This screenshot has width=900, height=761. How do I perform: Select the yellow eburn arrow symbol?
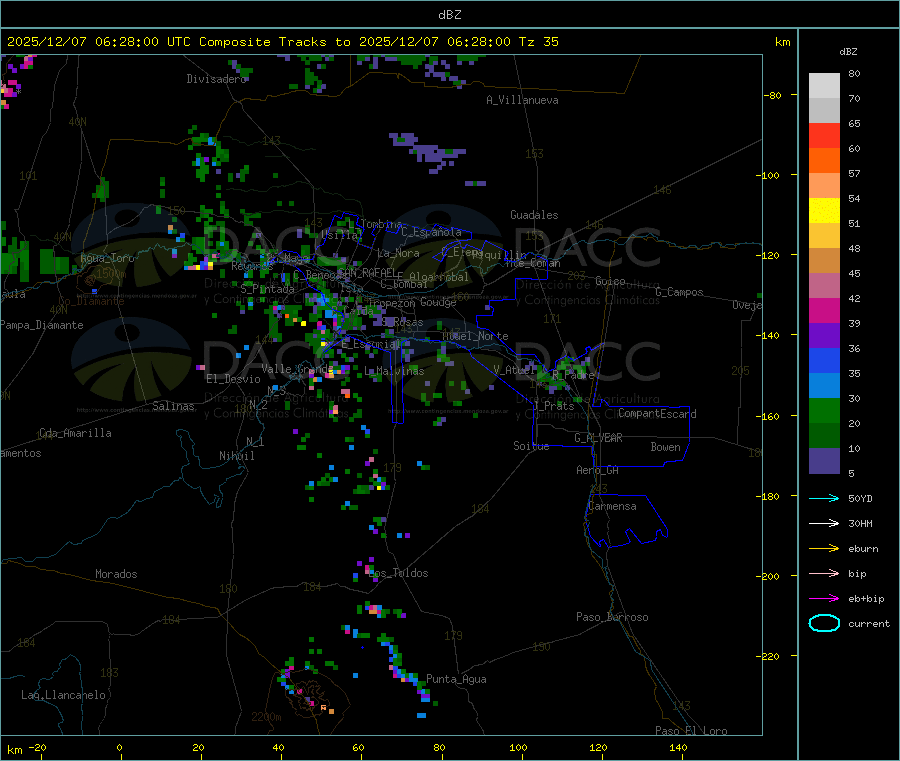click(x=824, y=548)
